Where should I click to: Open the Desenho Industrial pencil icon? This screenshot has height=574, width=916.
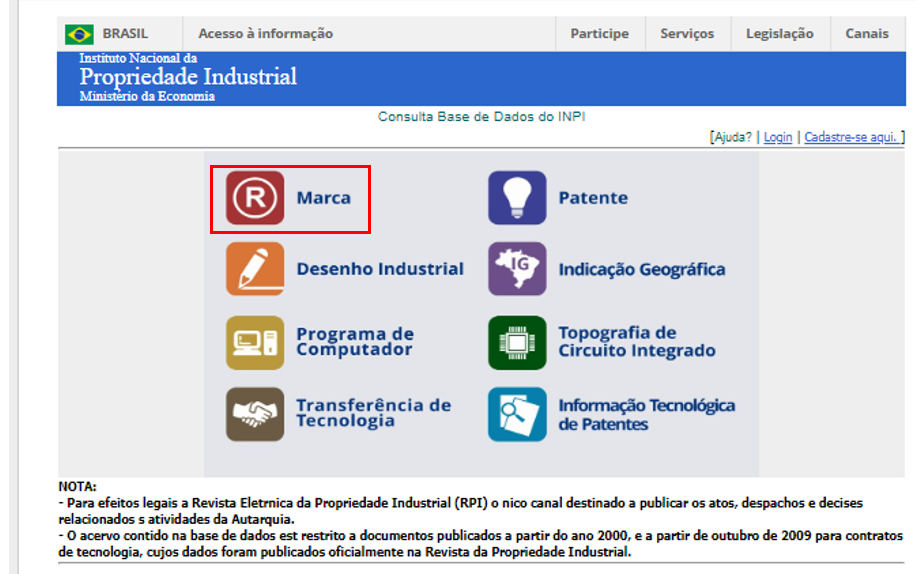tap(255, 269)
